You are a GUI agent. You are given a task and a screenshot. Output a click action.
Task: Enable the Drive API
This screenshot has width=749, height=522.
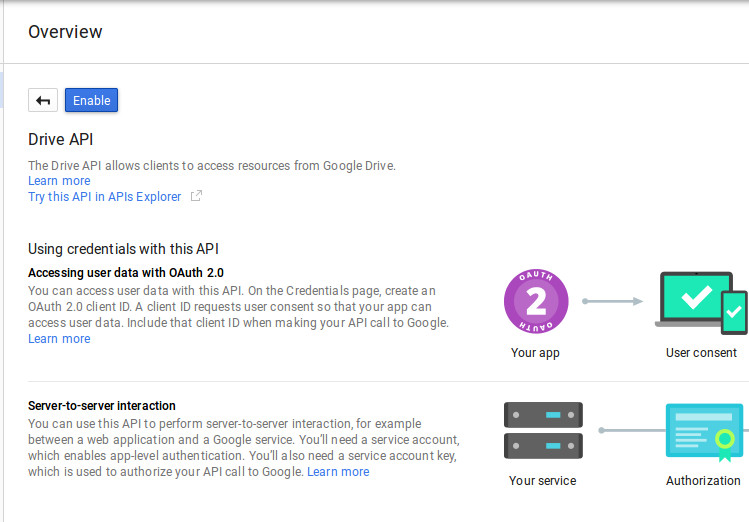91,100
